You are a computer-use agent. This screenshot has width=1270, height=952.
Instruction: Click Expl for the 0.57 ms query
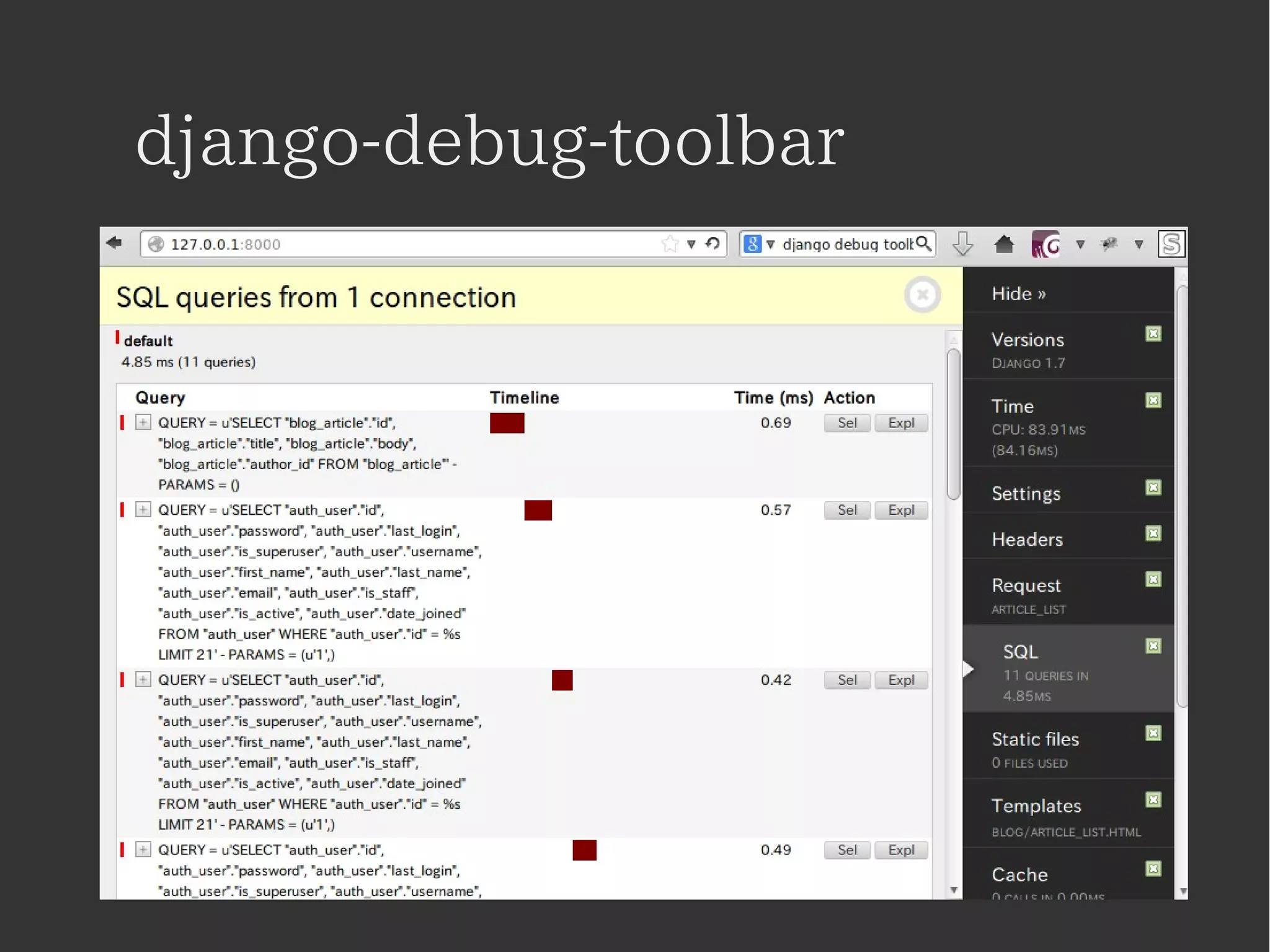(901, 510)
